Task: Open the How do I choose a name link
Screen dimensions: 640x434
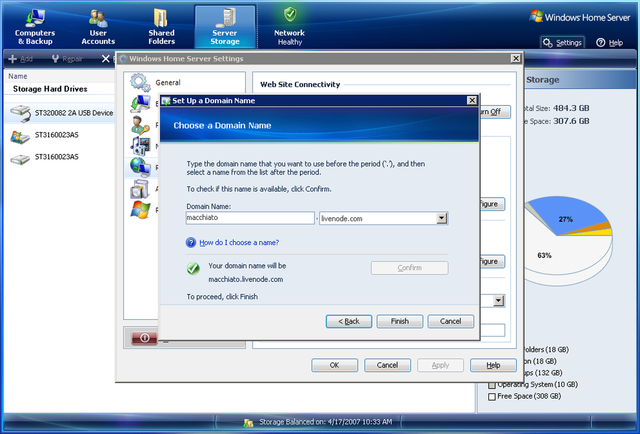Action: pos(239,243)
